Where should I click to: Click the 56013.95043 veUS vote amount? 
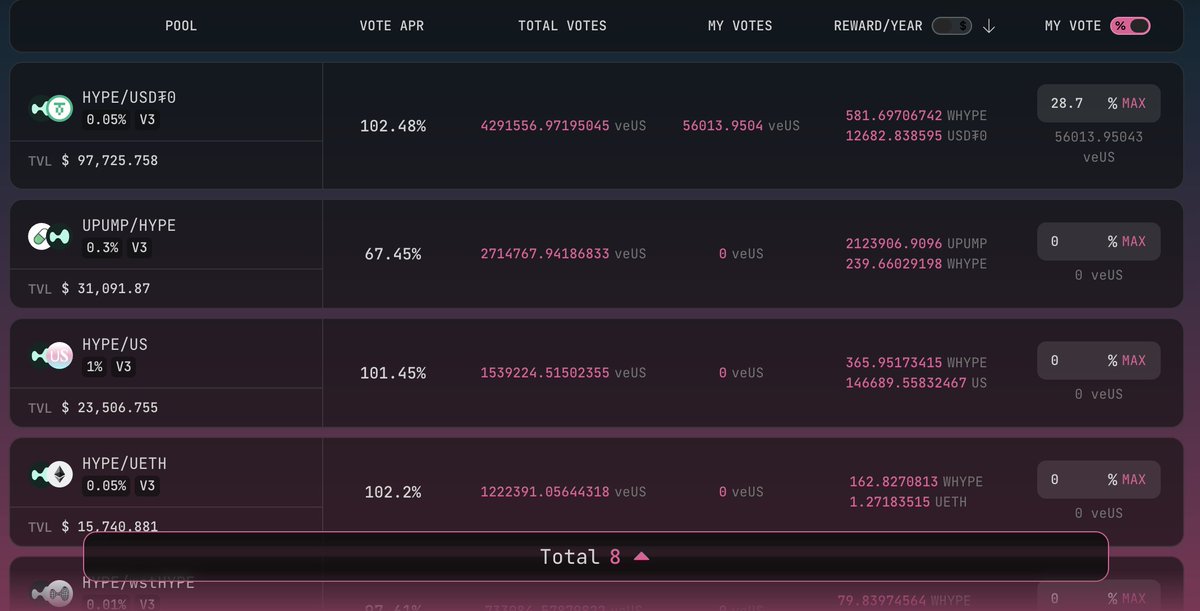click(x=1099, y=147)
